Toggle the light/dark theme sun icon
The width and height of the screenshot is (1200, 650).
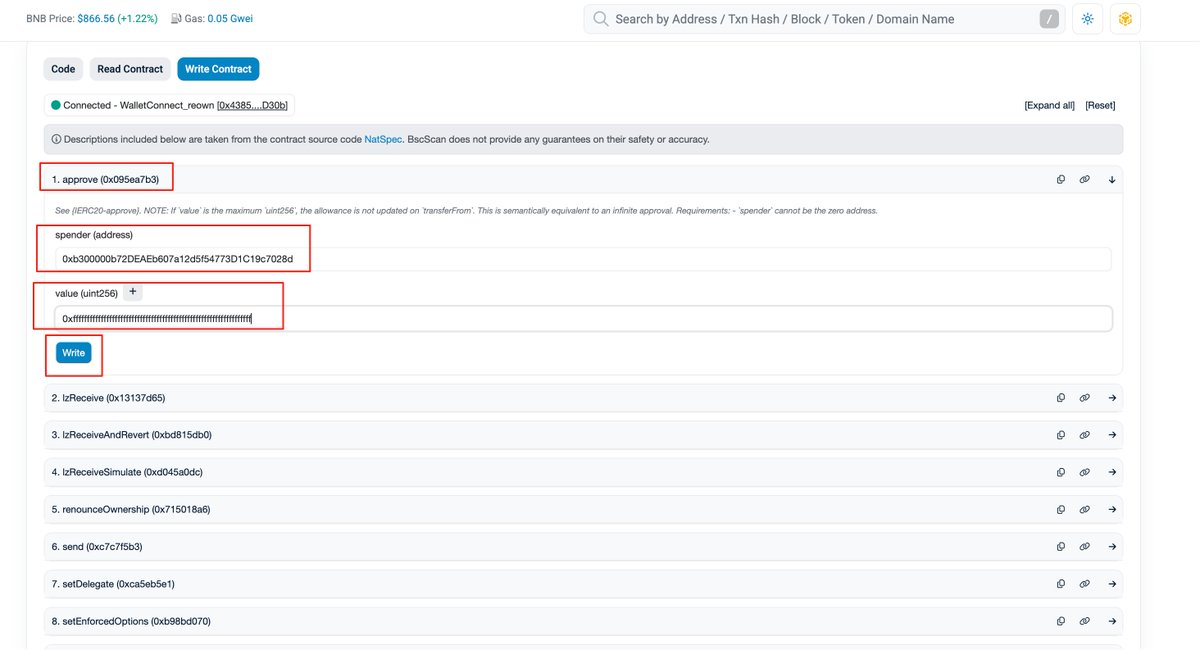pyautogui.click(x=1087, y=19)
